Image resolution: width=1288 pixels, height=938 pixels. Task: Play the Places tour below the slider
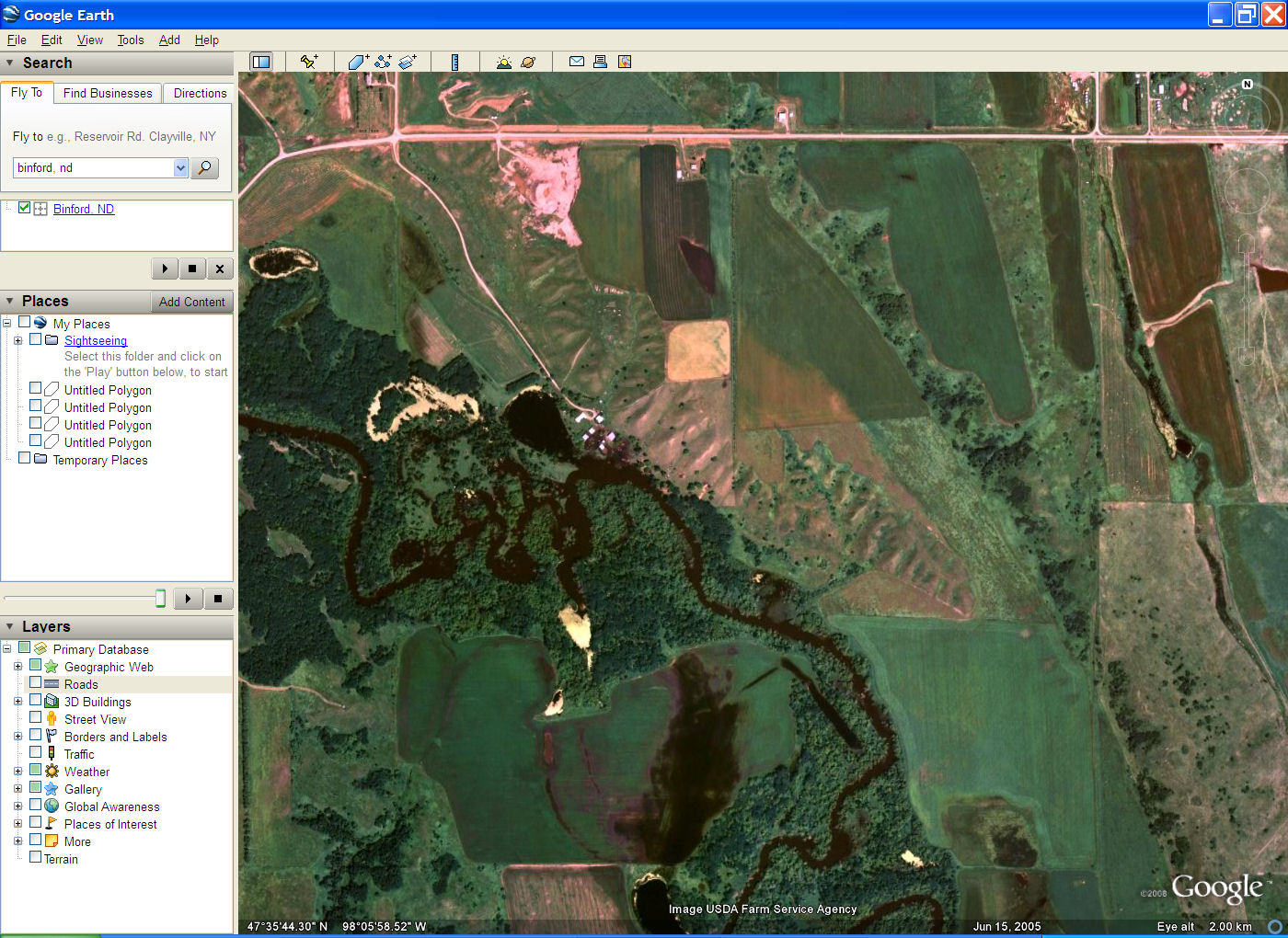click(x=188, y=599)
